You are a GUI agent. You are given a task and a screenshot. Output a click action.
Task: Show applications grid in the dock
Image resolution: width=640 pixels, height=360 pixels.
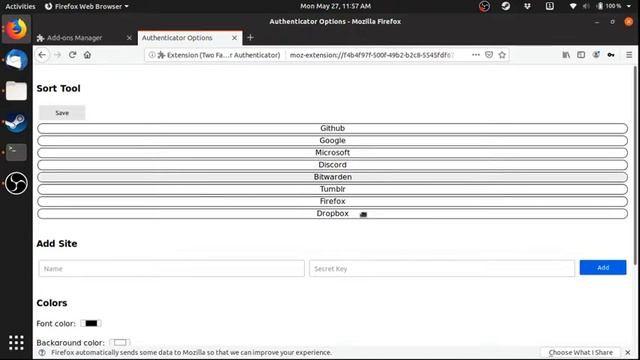pyautogui.click(x=16, y=342)
